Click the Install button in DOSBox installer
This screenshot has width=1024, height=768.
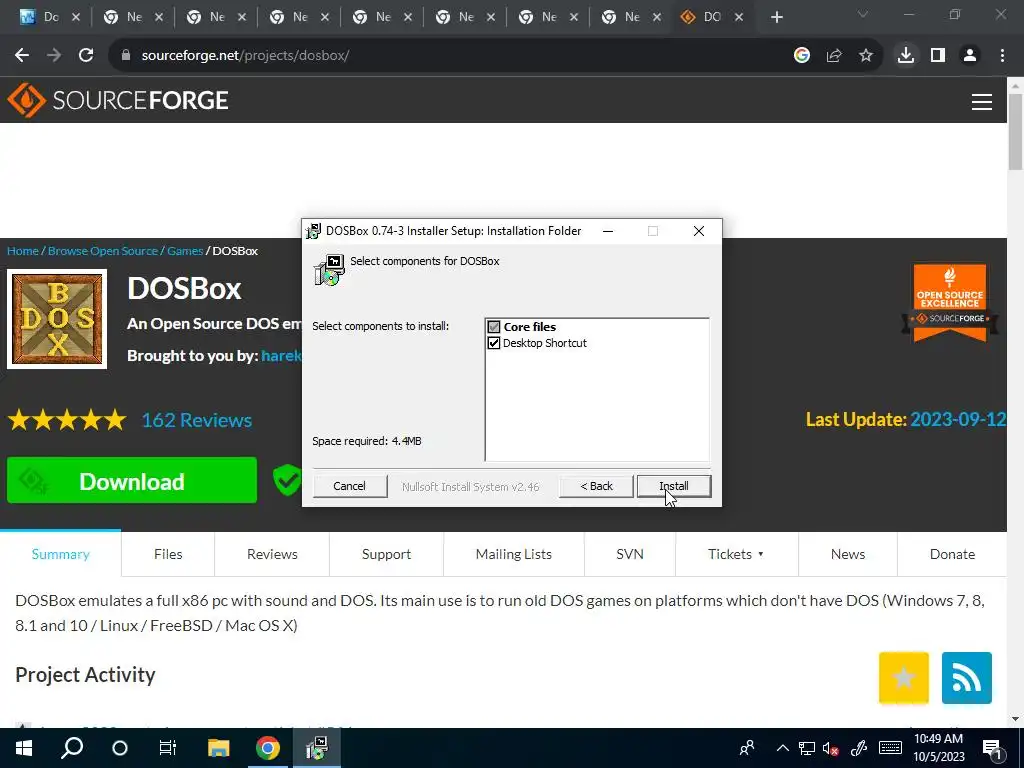click(673, 486)
